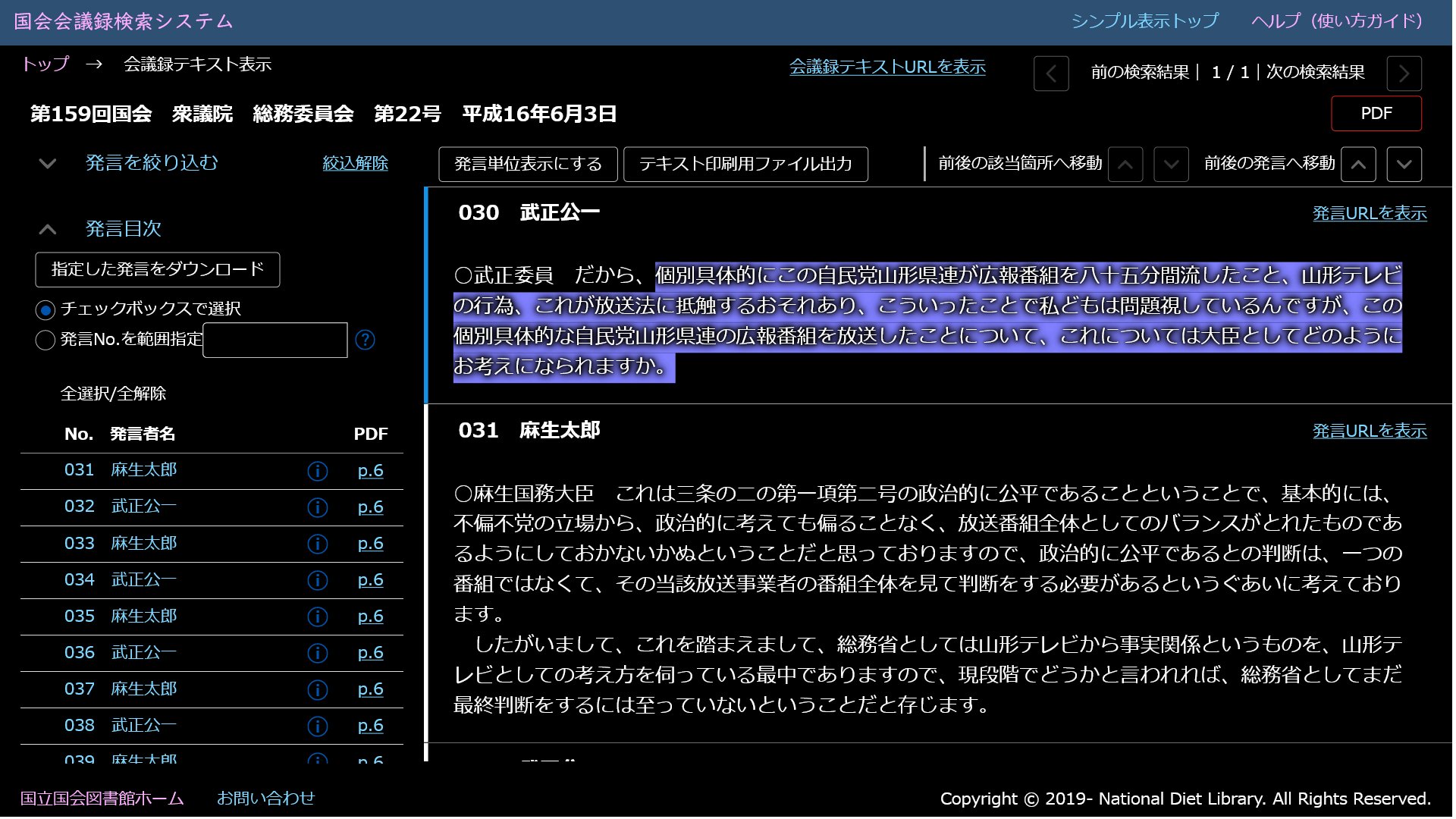Click the PDF button
The height and width of the screenshot is (819, 1456).
click(x=1376, y=114)
